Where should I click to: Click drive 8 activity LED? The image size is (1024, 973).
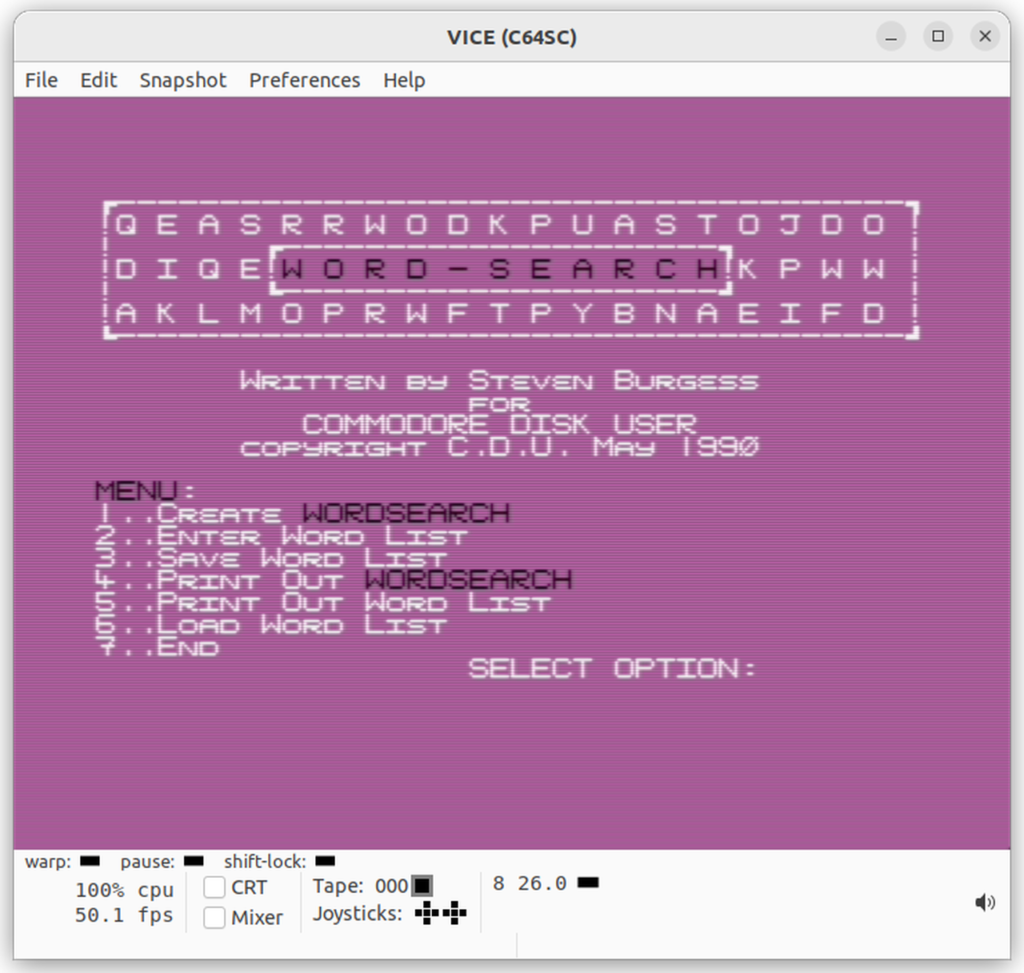click(588, 883)
